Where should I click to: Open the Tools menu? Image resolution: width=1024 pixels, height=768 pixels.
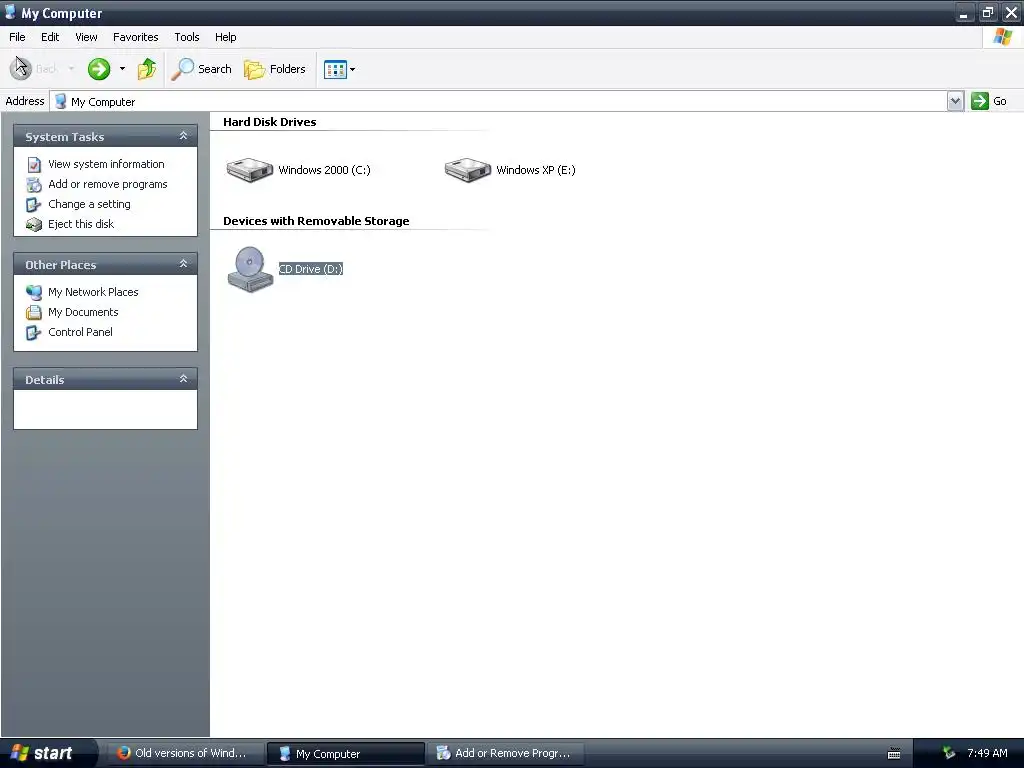click(x=187, y=37)
